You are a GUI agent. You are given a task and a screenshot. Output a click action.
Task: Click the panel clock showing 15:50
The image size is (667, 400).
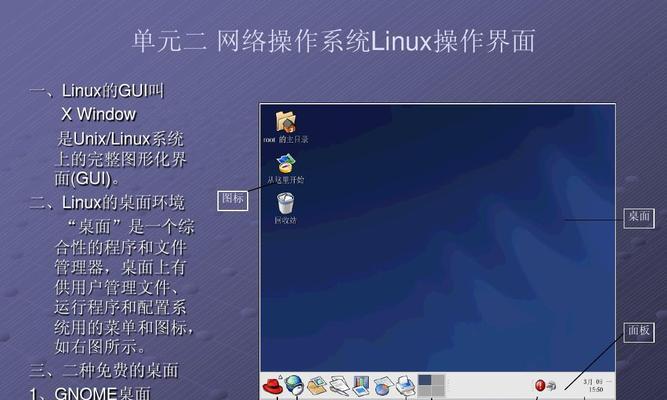click(596, 386)
